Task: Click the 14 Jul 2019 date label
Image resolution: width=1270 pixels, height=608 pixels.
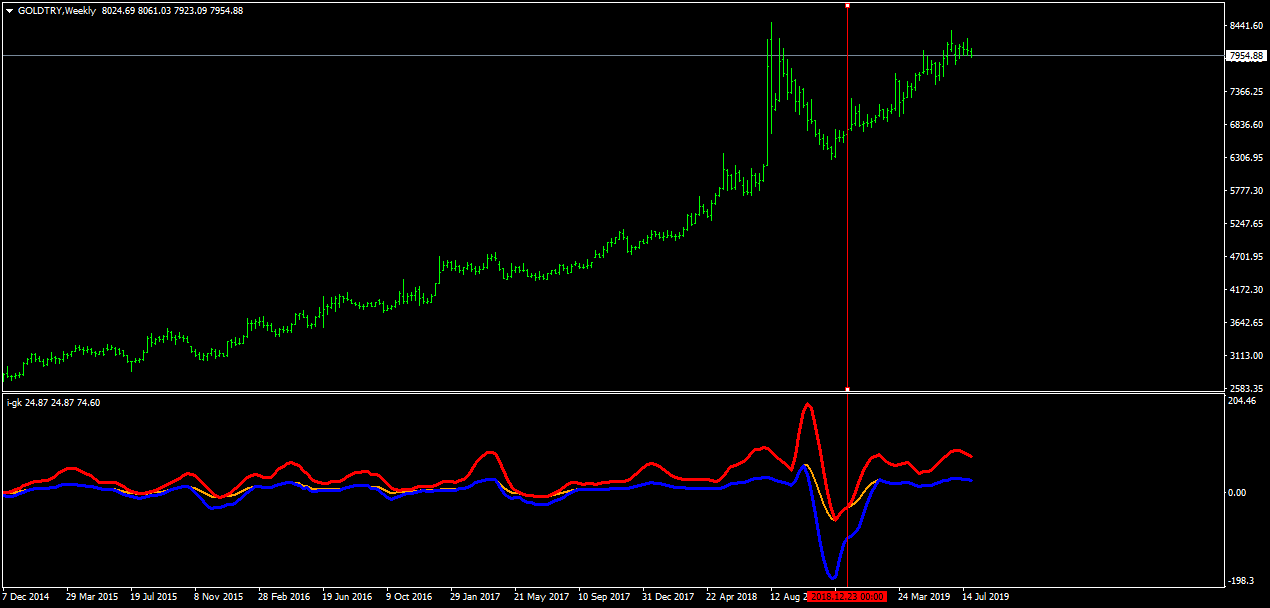Action: point(986,597)
